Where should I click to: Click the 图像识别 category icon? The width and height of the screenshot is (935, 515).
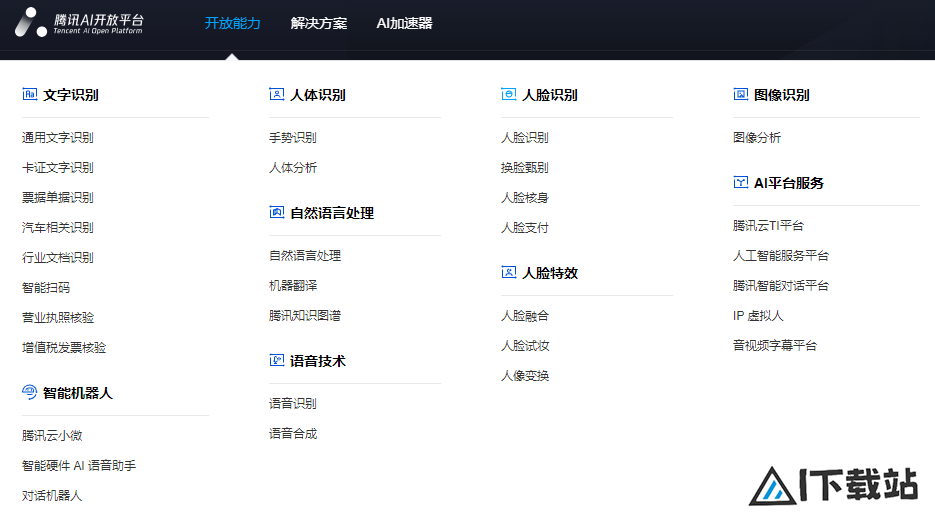click(741, 94)
